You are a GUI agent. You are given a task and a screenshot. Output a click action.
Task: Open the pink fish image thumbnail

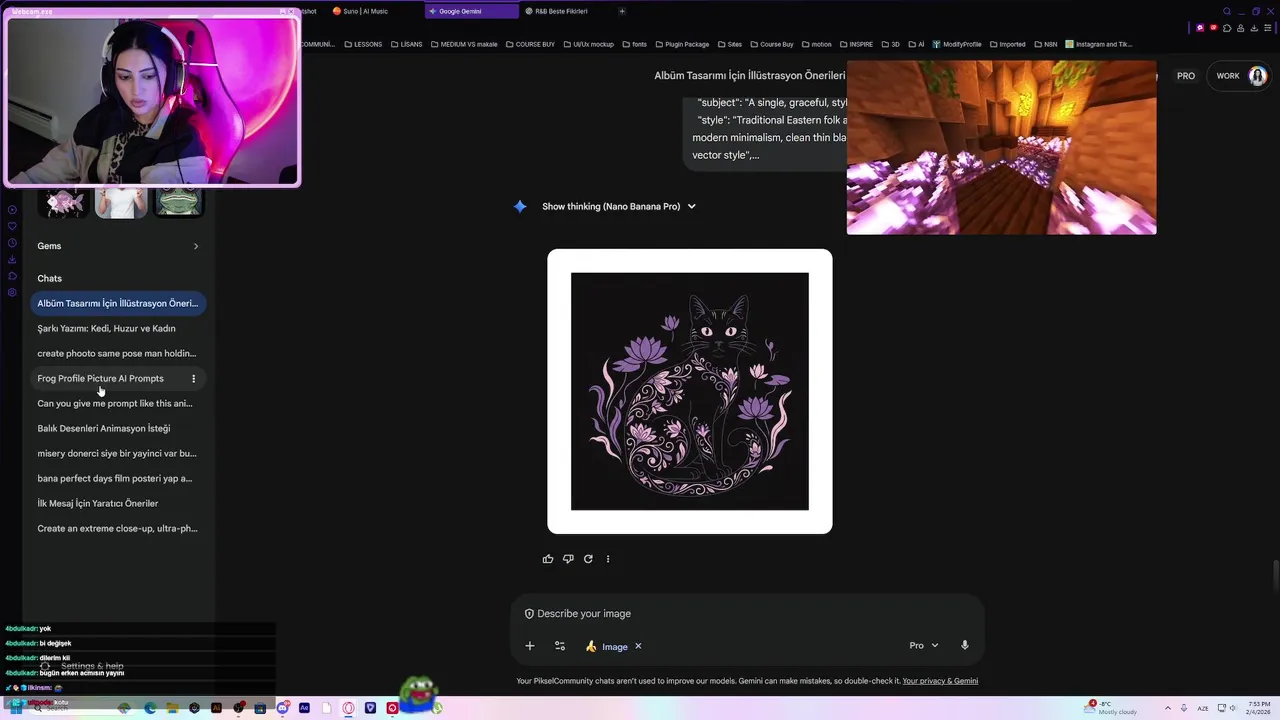point(62,203)
